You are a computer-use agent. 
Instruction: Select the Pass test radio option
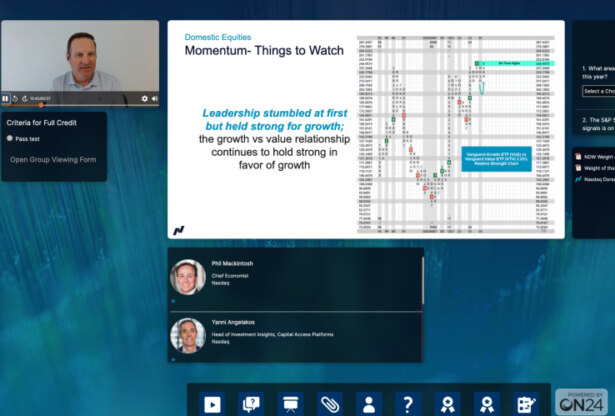tap(10, 138)
